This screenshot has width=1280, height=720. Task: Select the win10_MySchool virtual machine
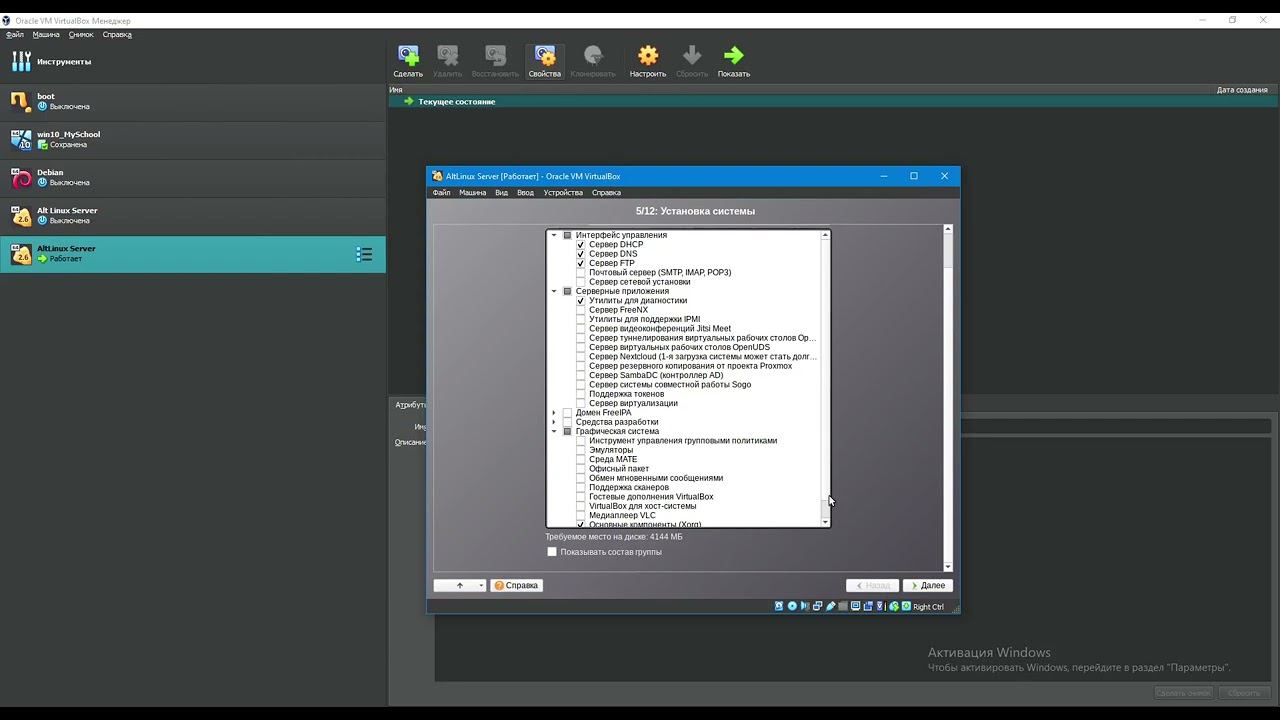tap(193, 139)
